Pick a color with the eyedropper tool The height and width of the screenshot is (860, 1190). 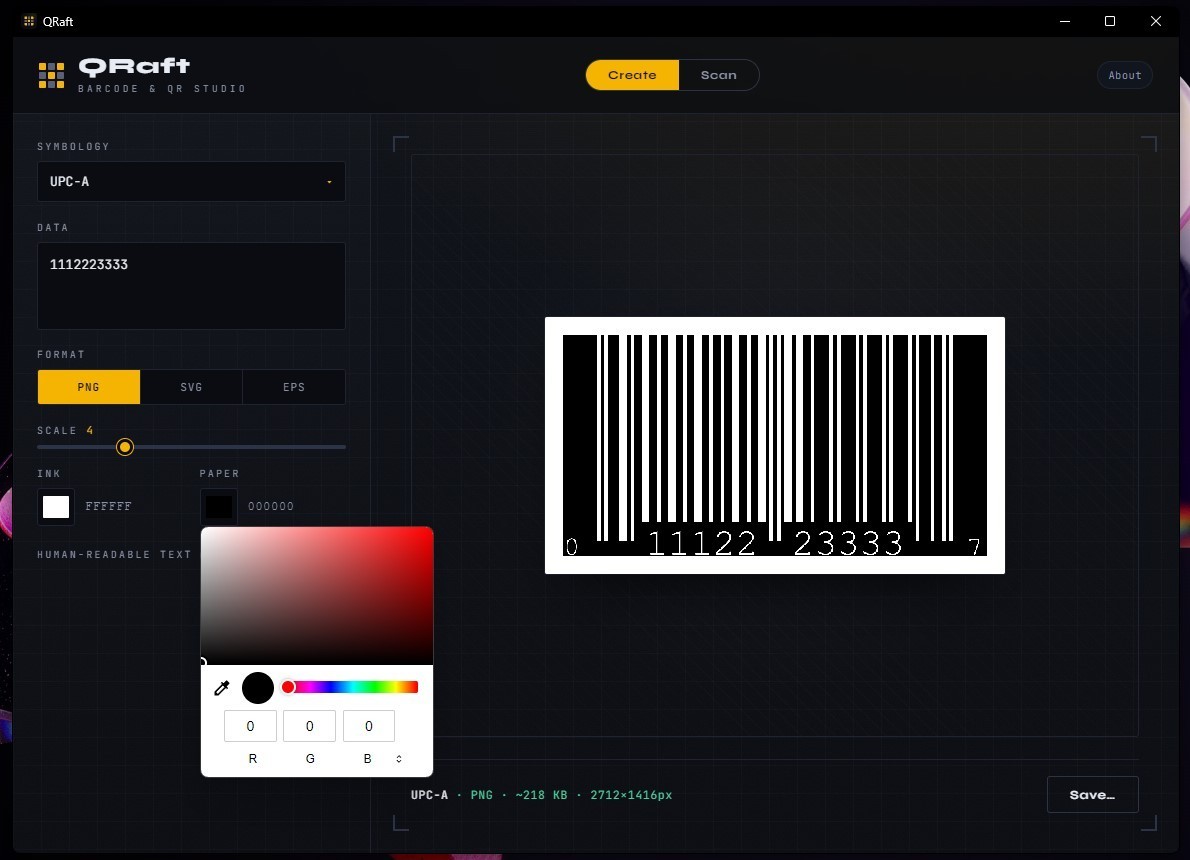(x=222, y=688)
